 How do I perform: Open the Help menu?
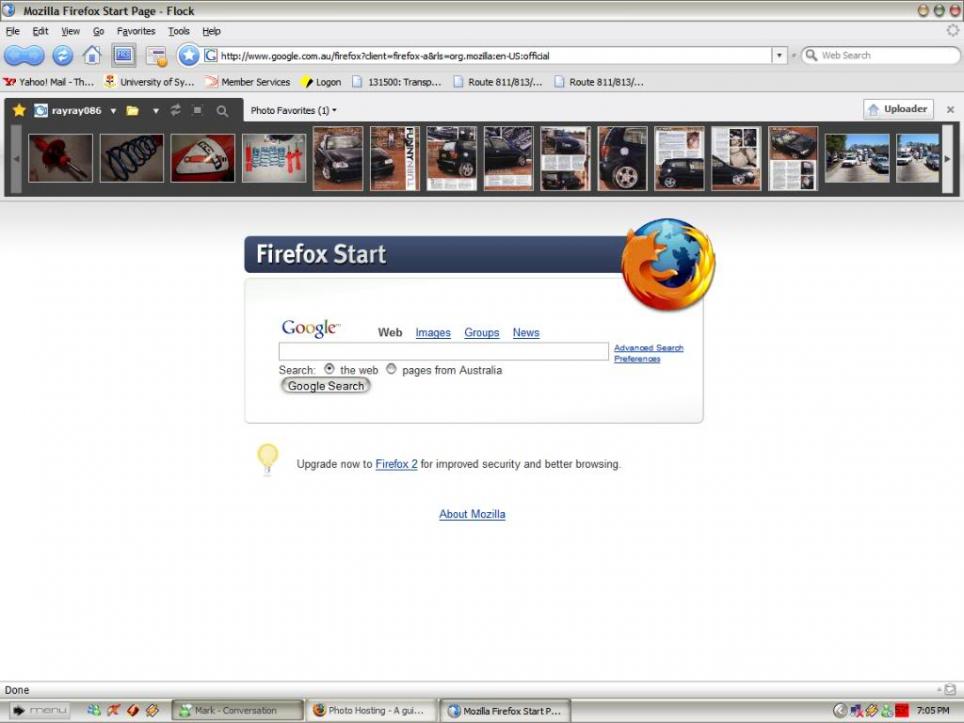coord(211,31)
